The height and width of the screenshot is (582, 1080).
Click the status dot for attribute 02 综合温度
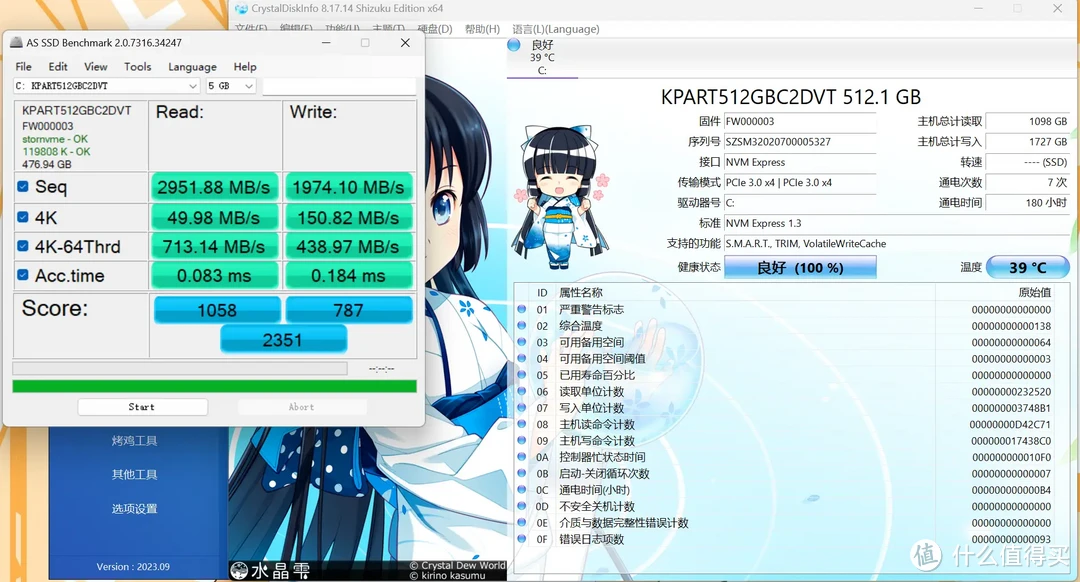[x=522, y=326]
